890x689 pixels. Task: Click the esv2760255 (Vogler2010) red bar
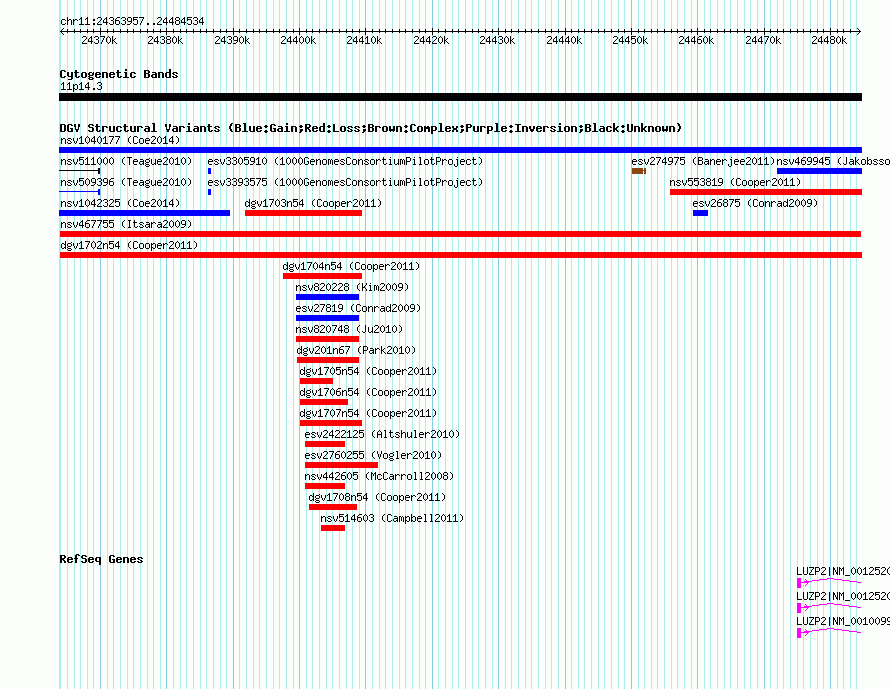coord(341,465)
